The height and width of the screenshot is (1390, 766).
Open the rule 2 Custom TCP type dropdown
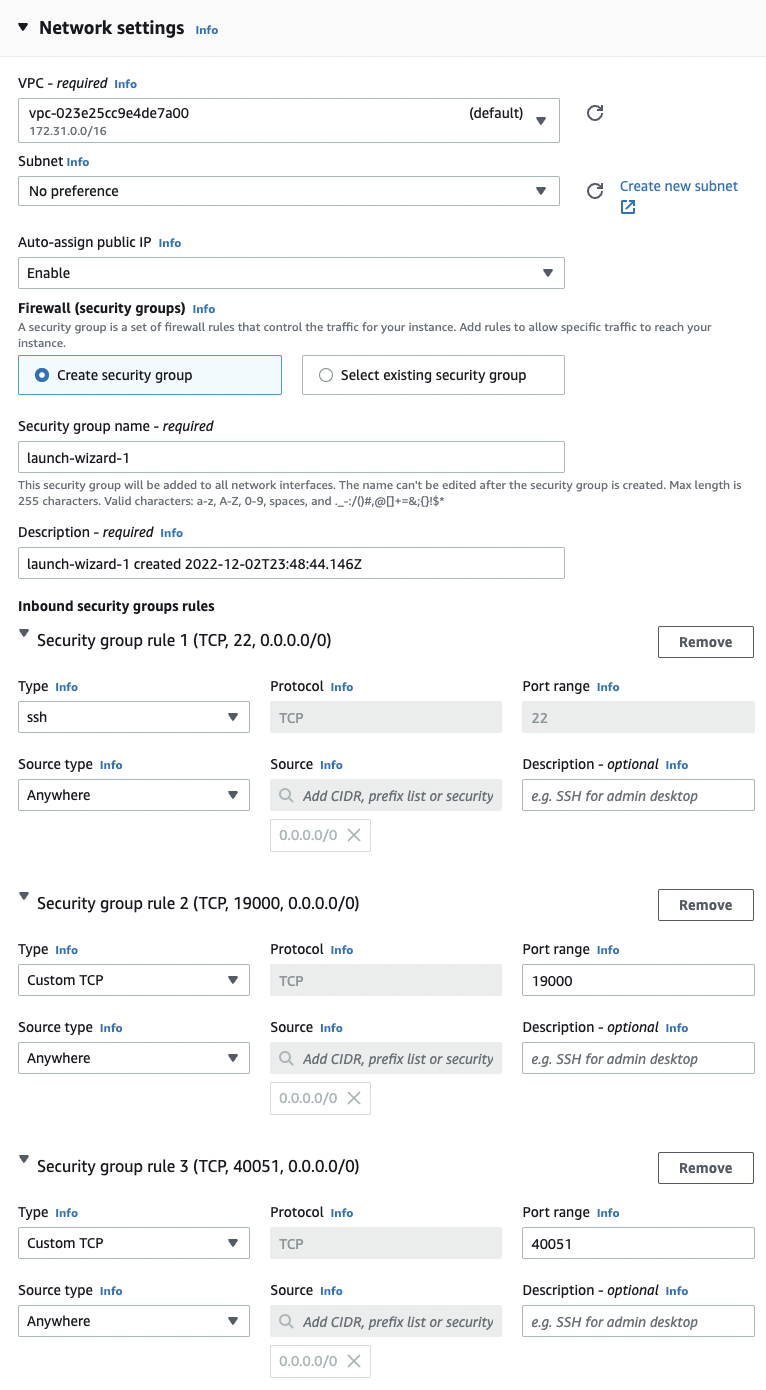pyautogui.click(x=134, y=980)
